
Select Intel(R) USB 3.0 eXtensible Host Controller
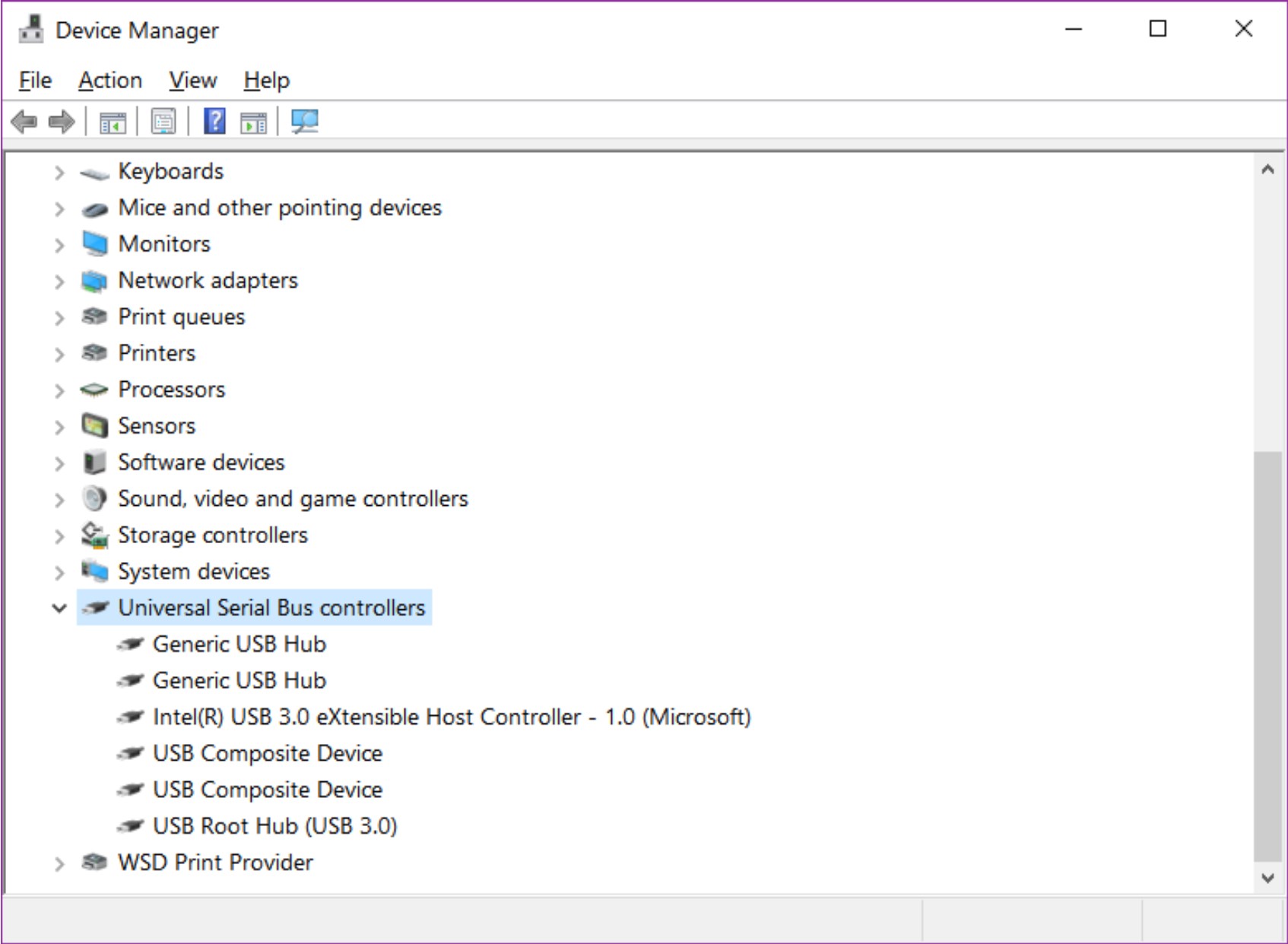click(451, 717)
